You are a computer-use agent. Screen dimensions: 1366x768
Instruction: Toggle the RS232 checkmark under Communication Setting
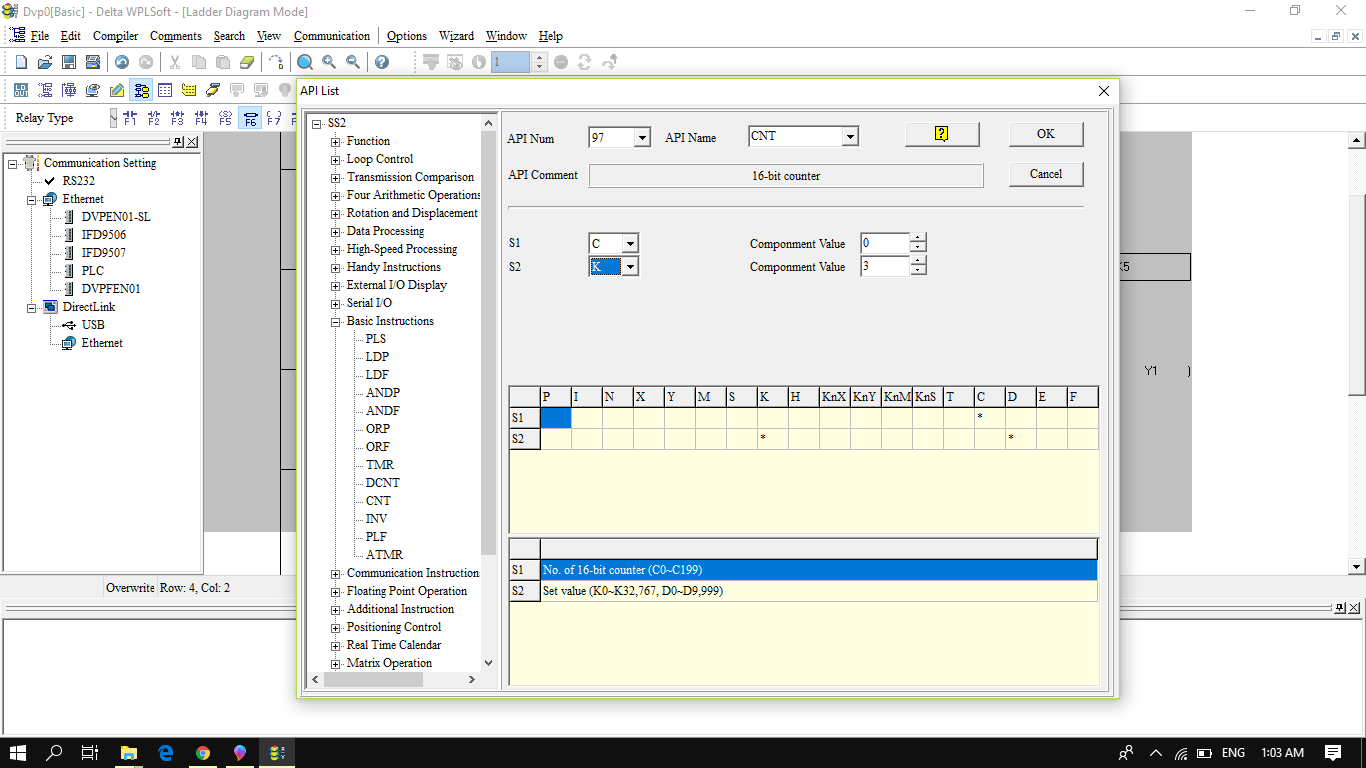pyautogui.click(x=48, y=180)
